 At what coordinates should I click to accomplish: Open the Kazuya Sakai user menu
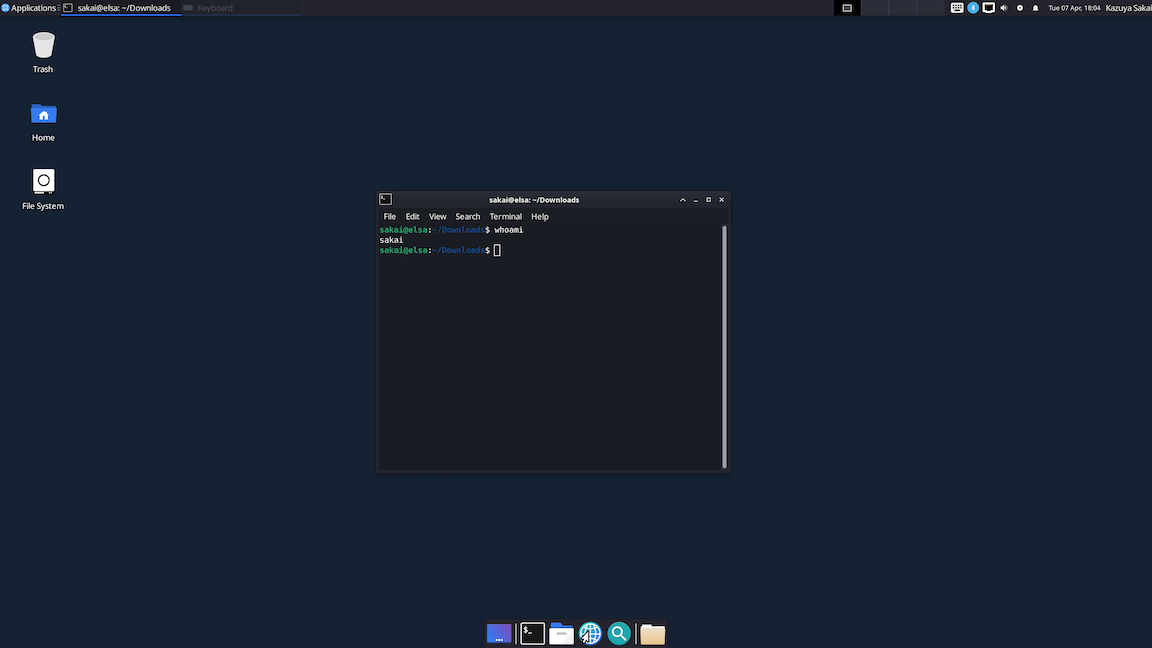[x=1128, y=7]
